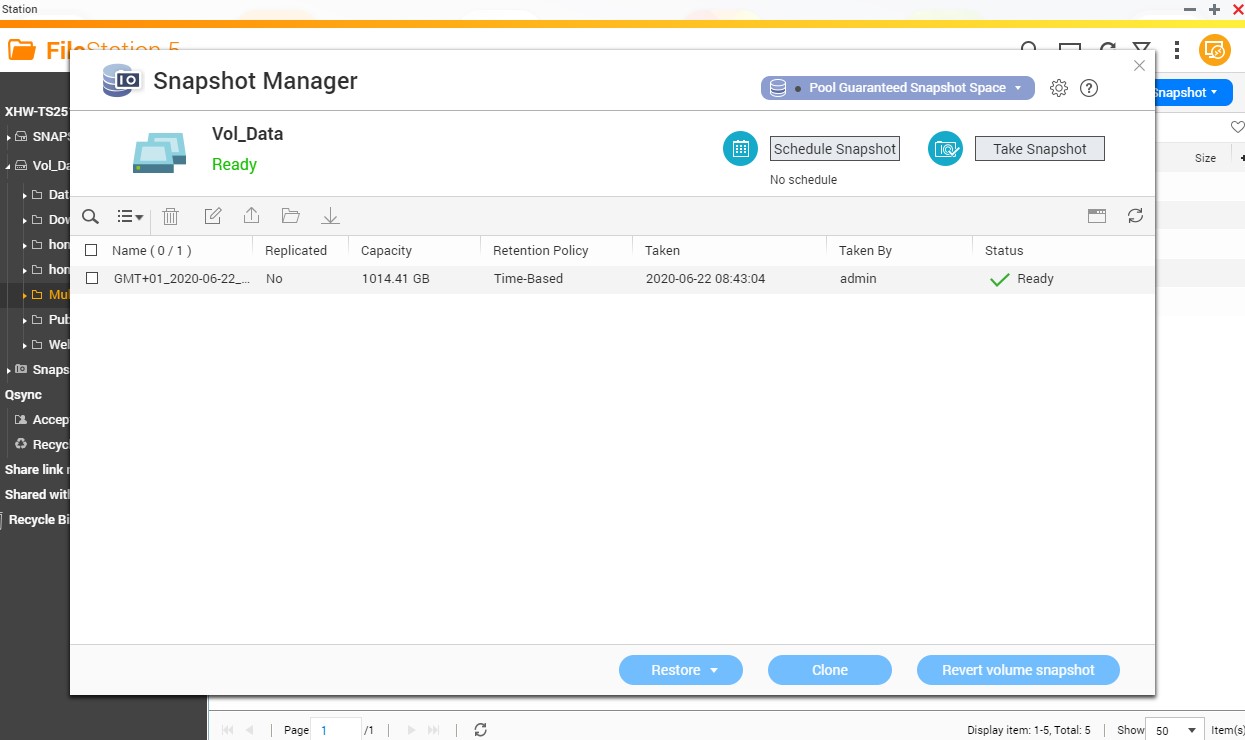Sort by the Taken column header
This screenshot has width=1245, height=740.
coord(662,251)
